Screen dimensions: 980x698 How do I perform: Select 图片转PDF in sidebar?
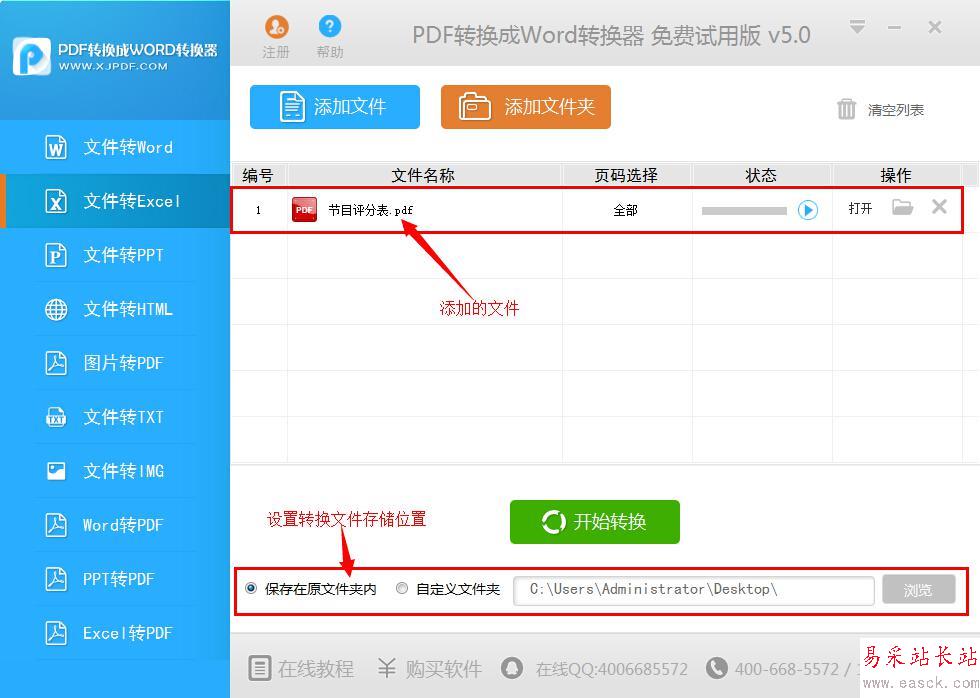115,363
